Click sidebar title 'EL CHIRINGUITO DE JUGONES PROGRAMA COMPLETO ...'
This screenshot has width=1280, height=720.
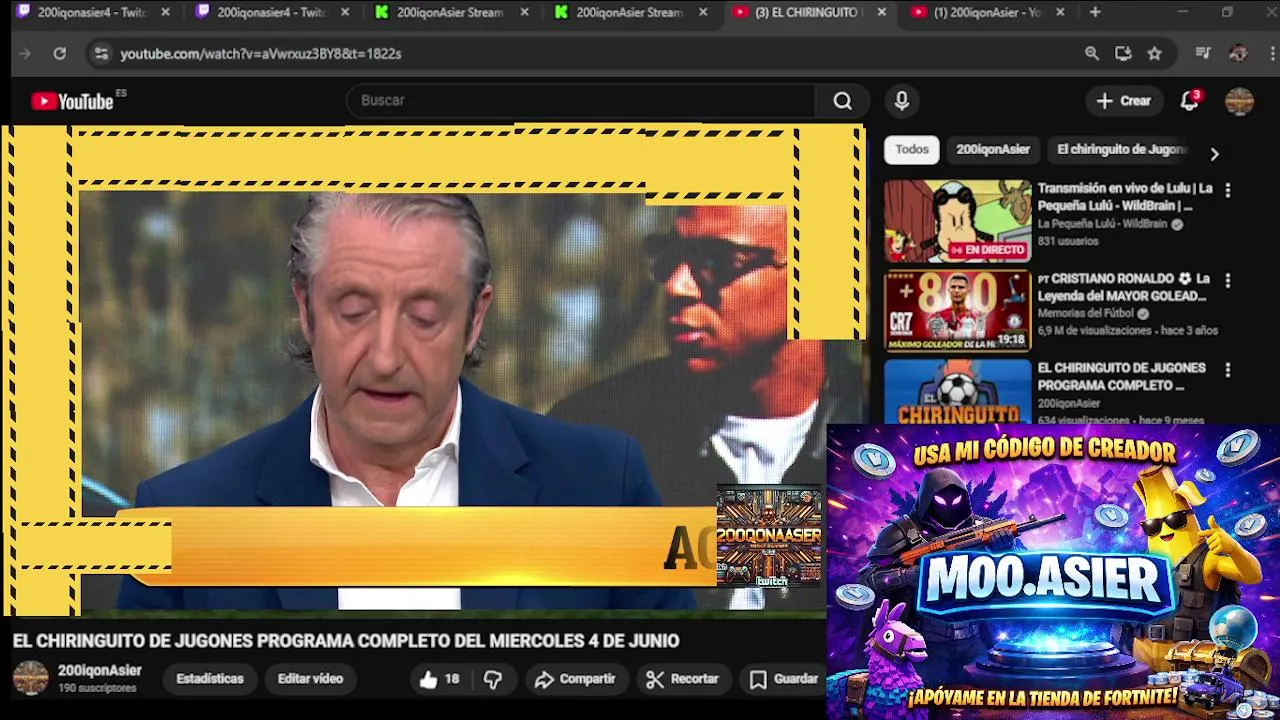[1121, 377]
